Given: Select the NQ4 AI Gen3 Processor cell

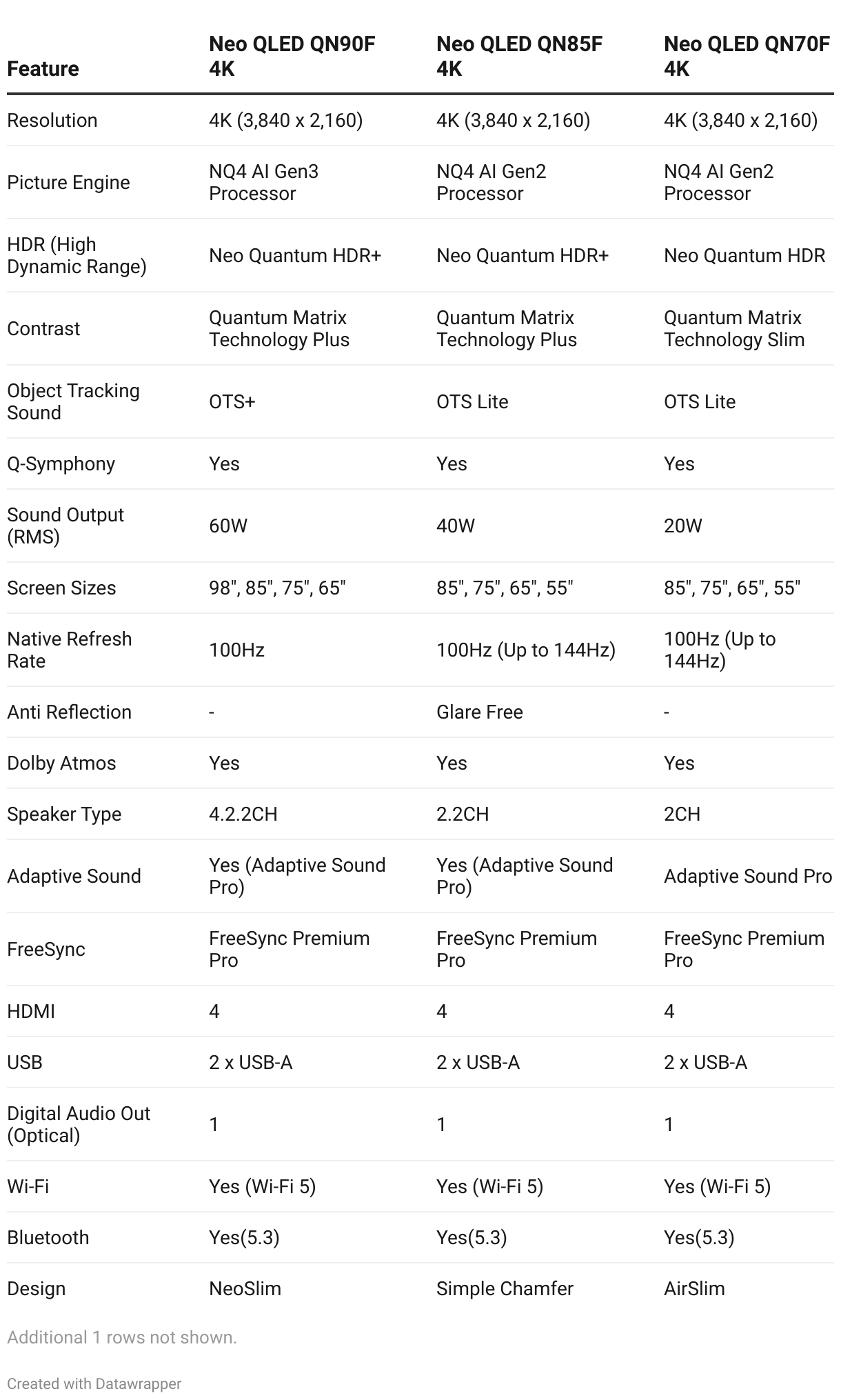Looking at the screenshot, I should point(264,182).
